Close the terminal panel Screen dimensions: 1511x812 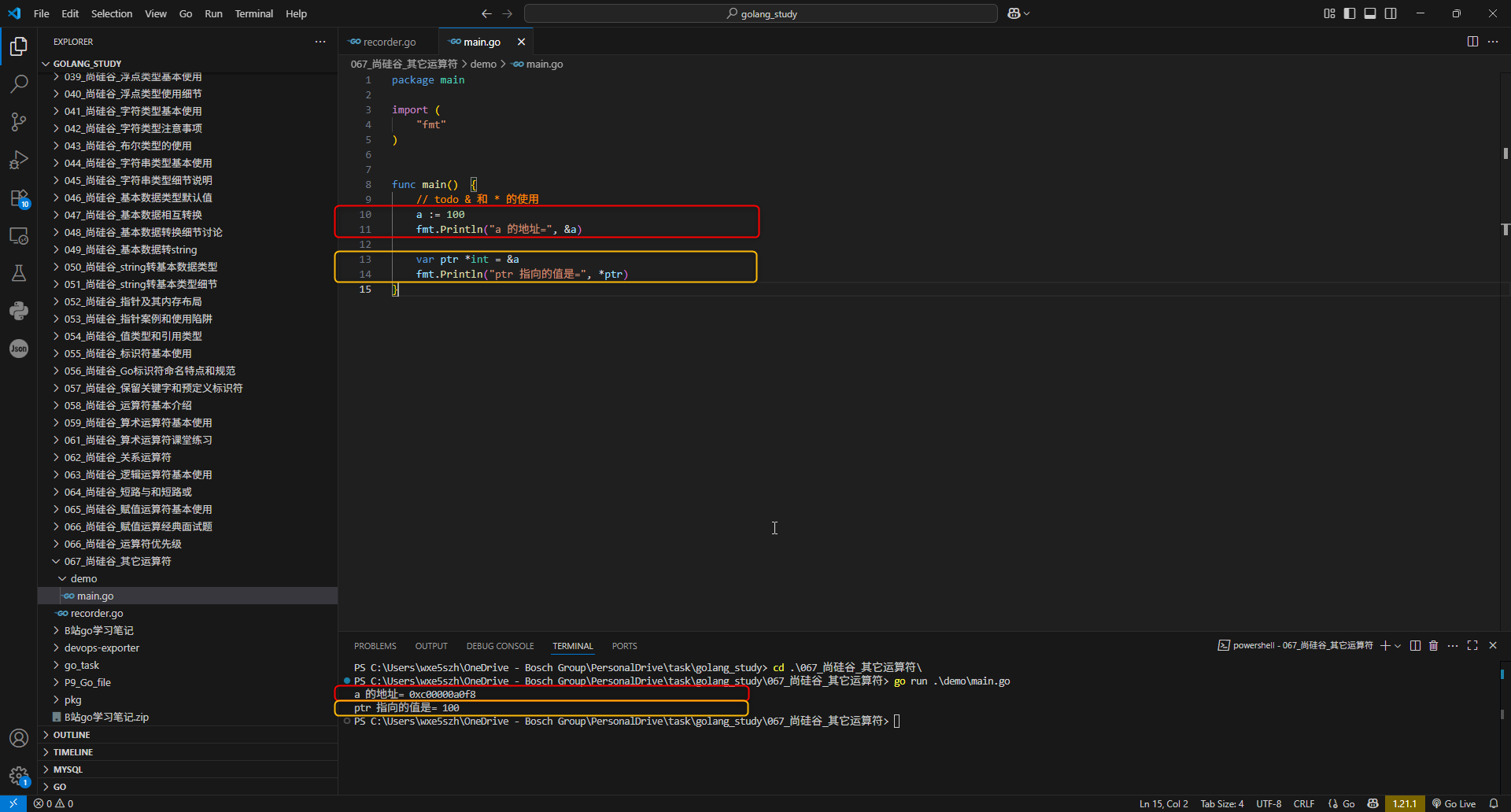point(1493,646)
